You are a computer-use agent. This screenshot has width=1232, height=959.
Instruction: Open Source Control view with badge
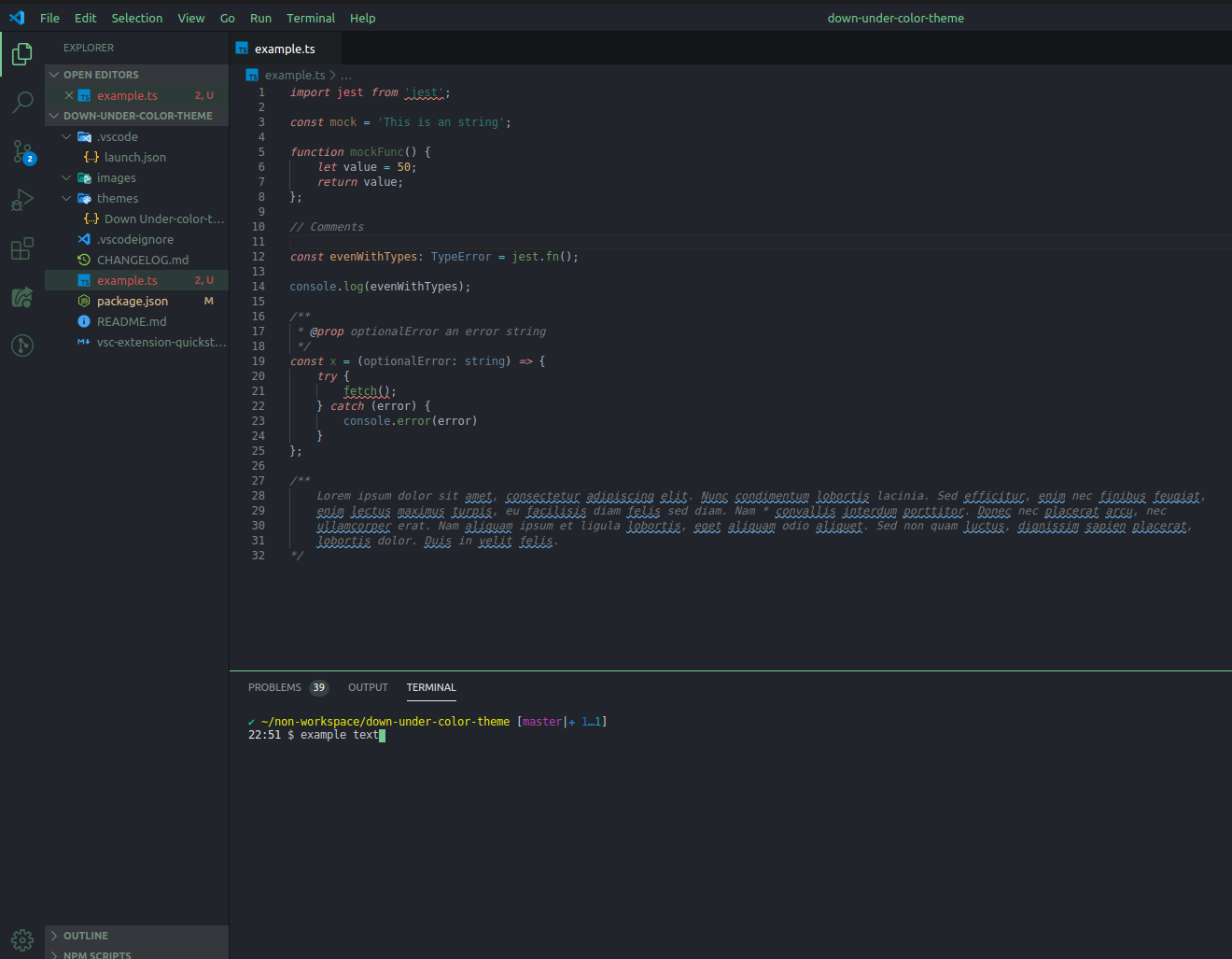[22, 151]
